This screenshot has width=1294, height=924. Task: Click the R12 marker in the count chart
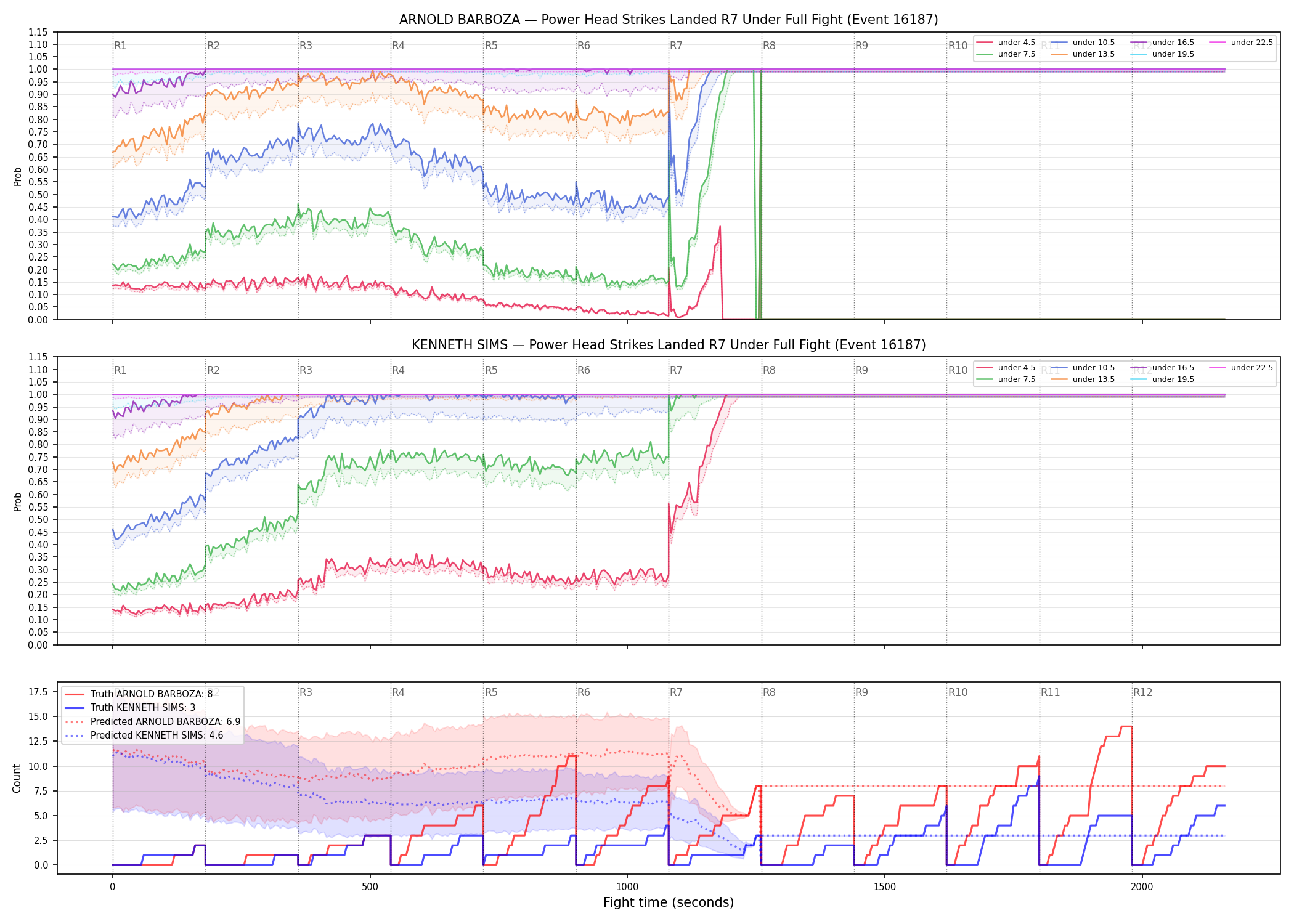(1142, 692)
